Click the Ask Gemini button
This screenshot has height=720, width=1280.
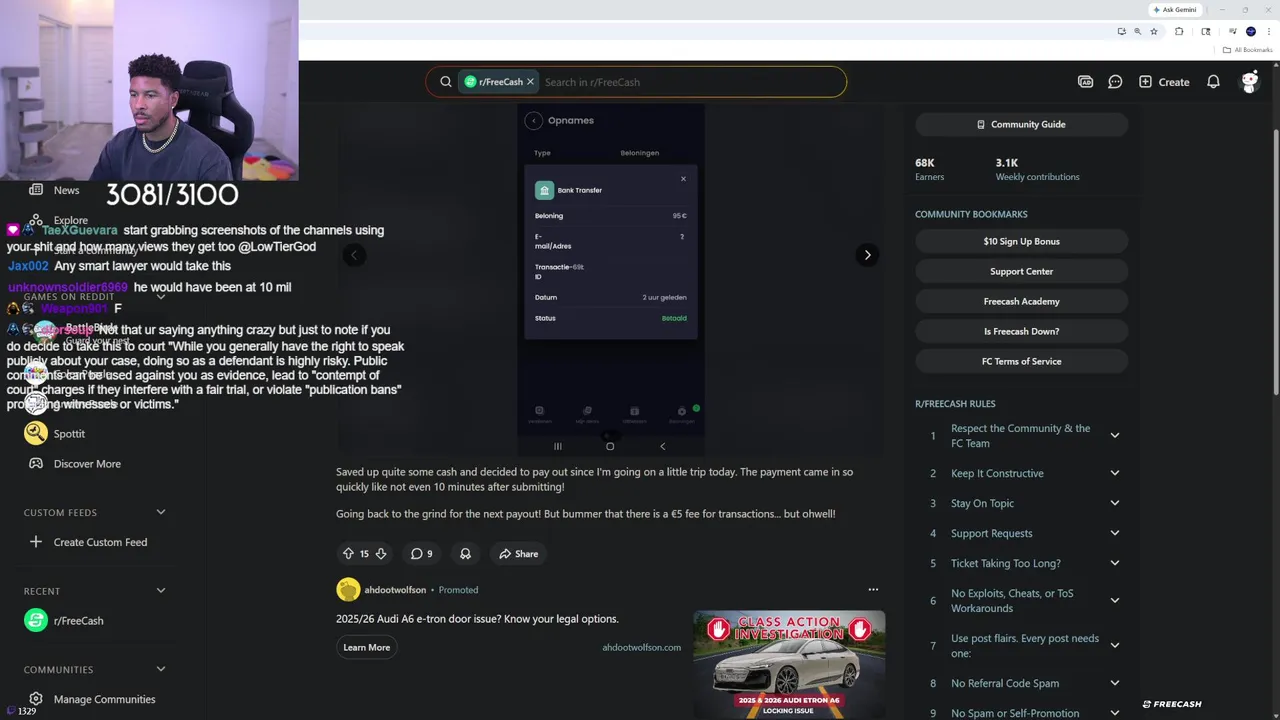(1174, 9)
